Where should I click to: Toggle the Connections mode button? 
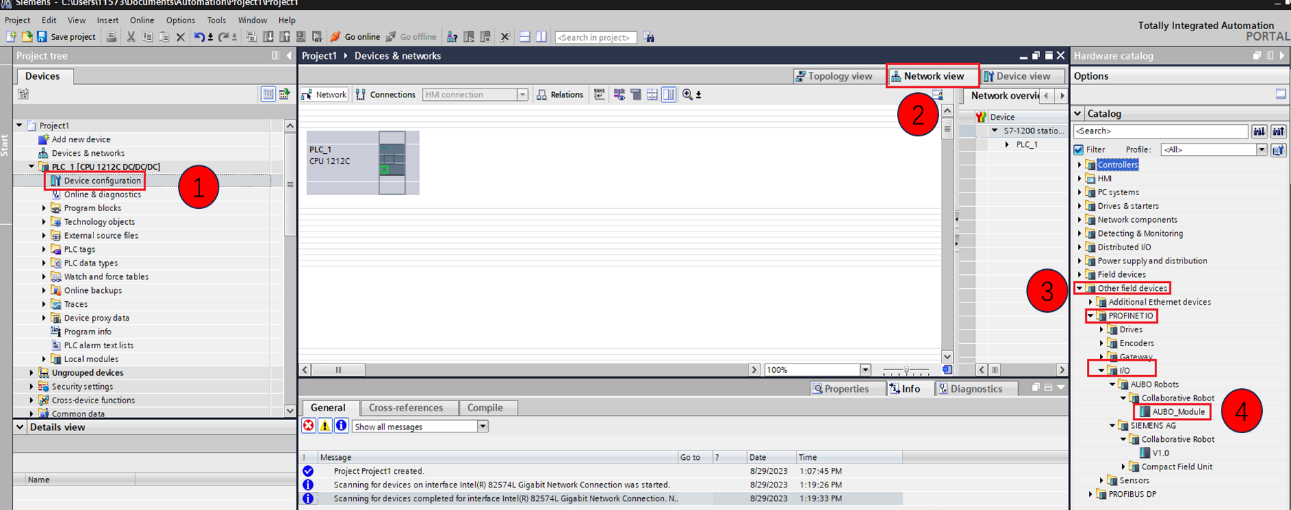click(x=385, y=95)
